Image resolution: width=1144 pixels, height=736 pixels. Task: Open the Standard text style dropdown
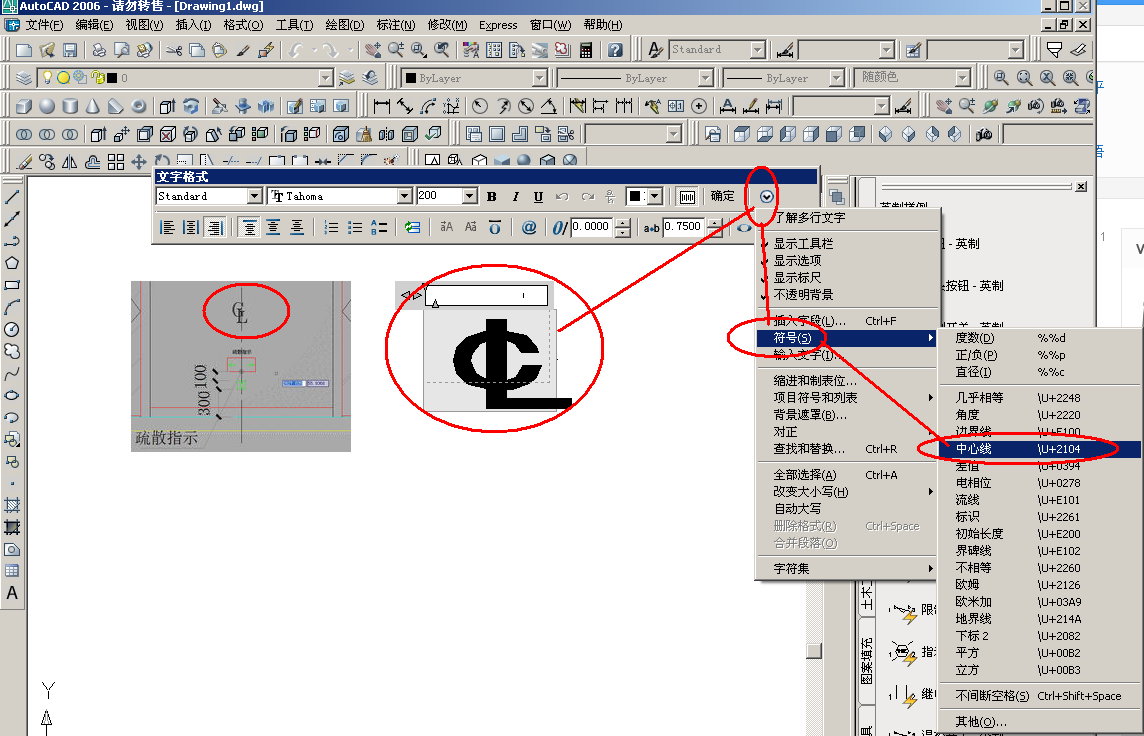[x=255, y=195]
